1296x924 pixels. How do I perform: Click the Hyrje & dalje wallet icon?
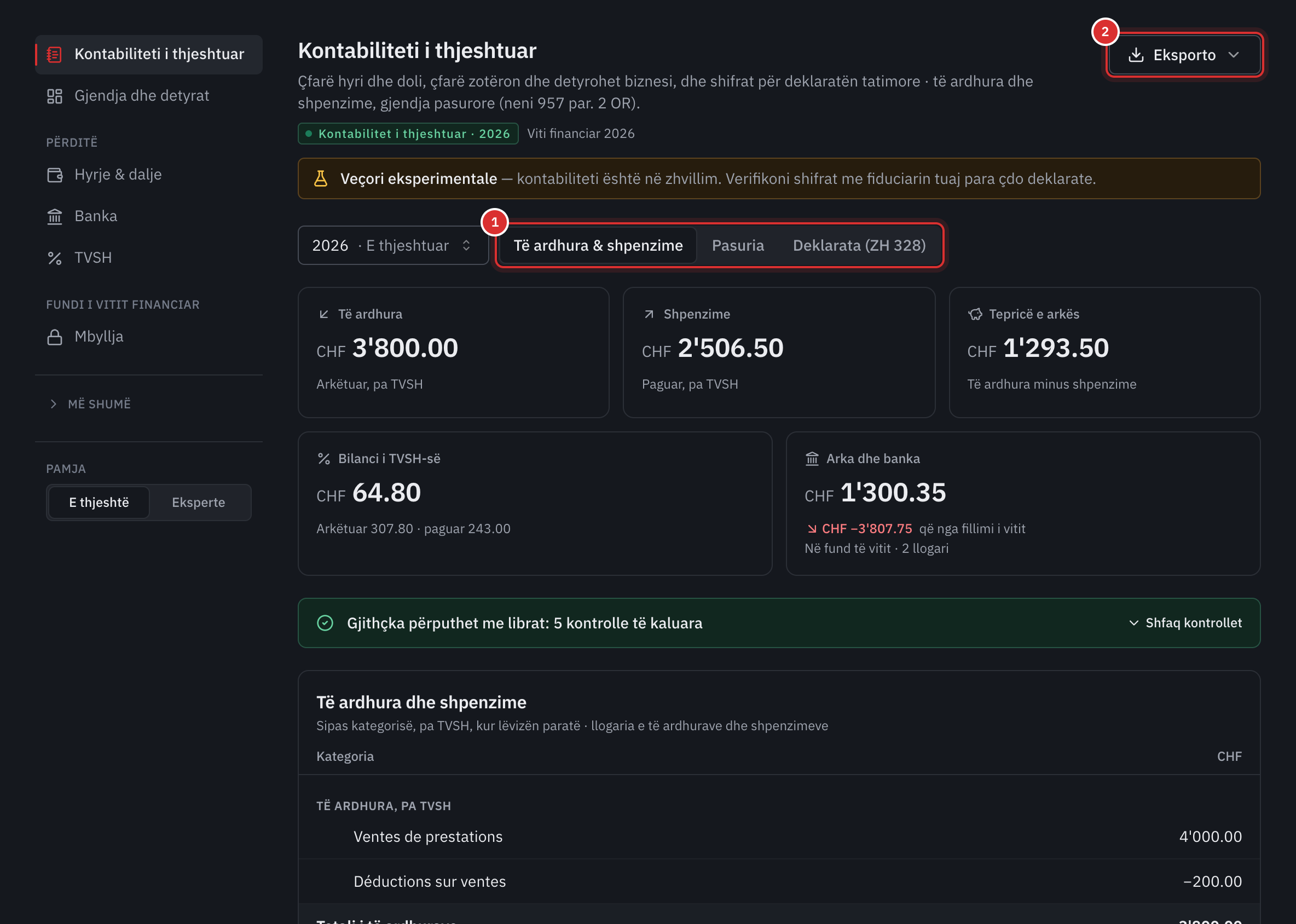(54, 175)
